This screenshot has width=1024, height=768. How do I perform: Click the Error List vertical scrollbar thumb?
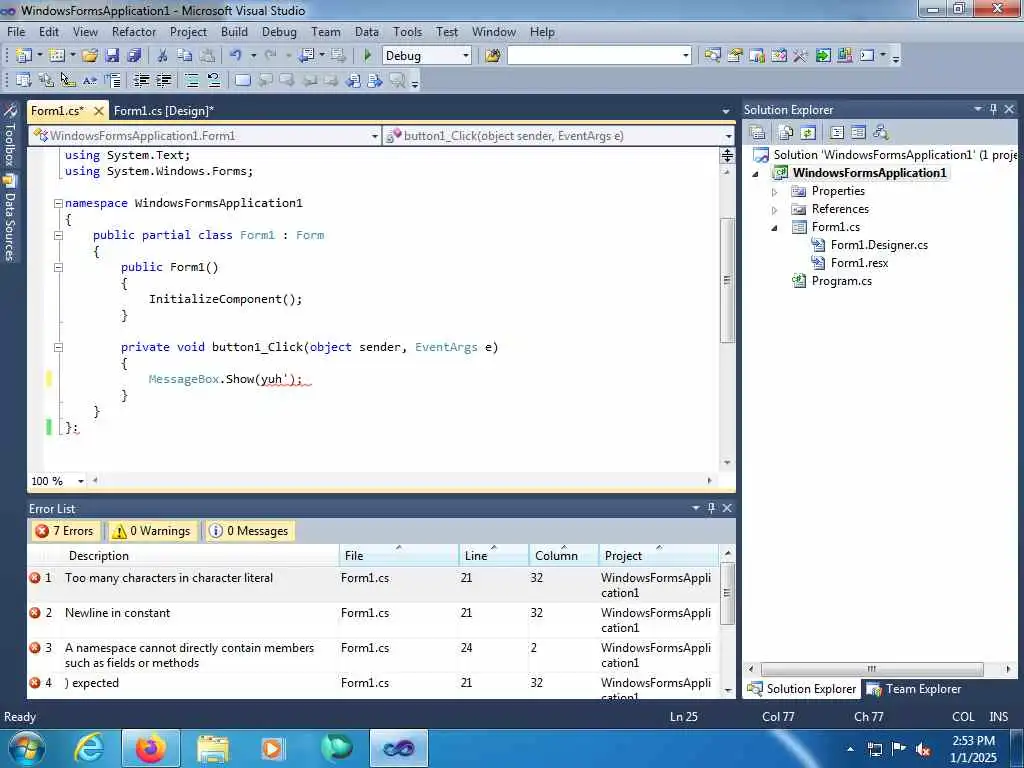[727, 593]
